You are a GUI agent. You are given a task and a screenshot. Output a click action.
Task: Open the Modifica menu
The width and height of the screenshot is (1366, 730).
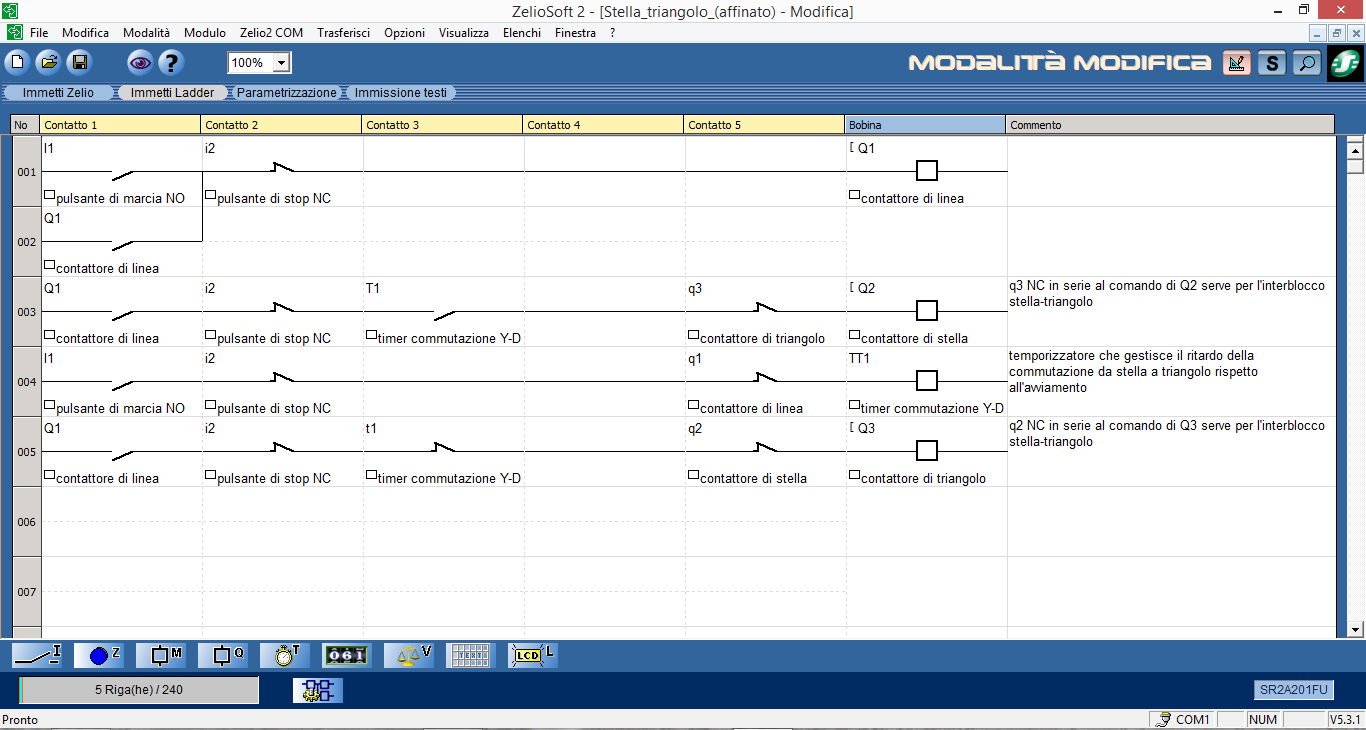86,33
